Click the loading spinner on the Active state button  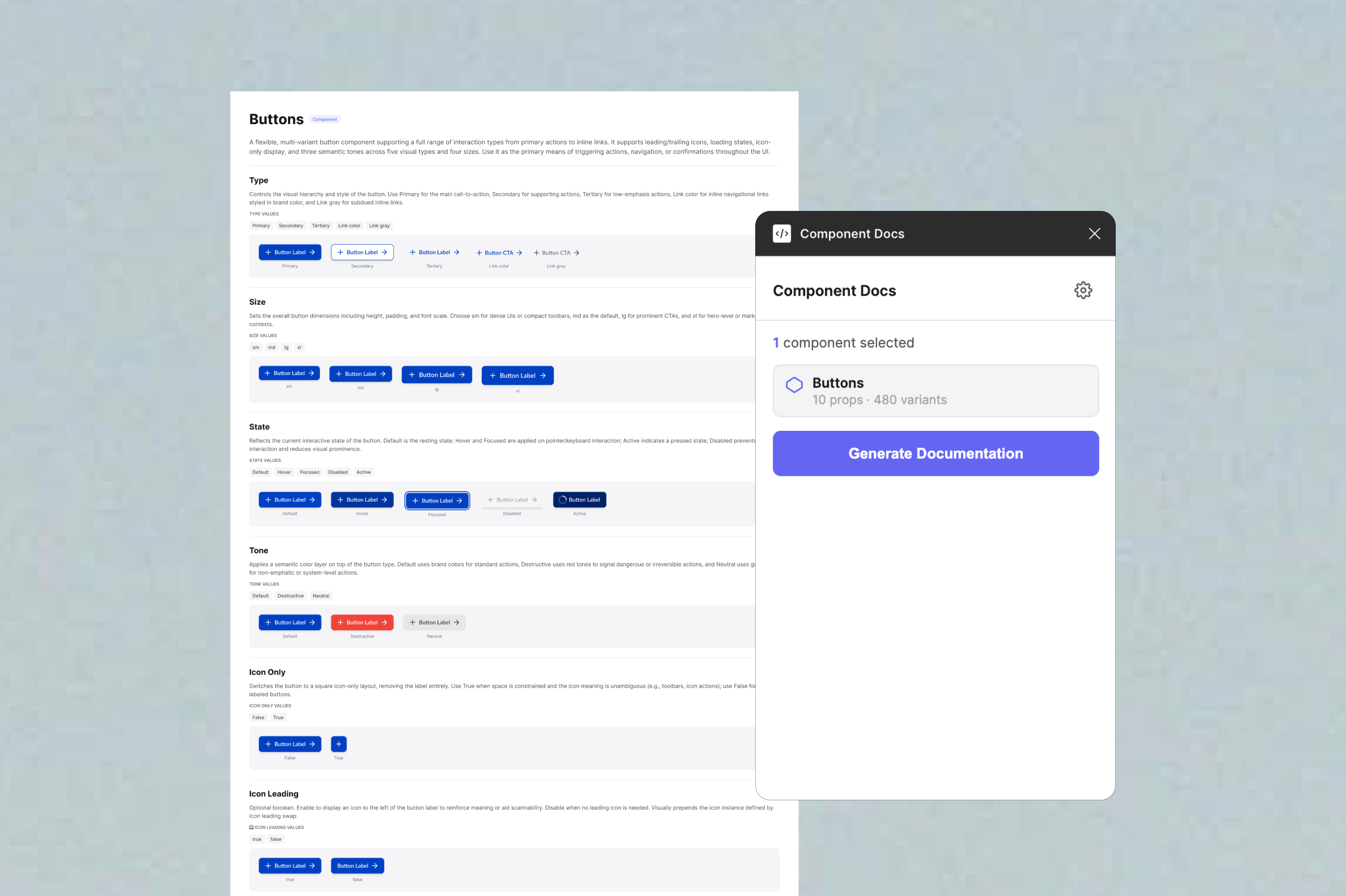point(562,499)
